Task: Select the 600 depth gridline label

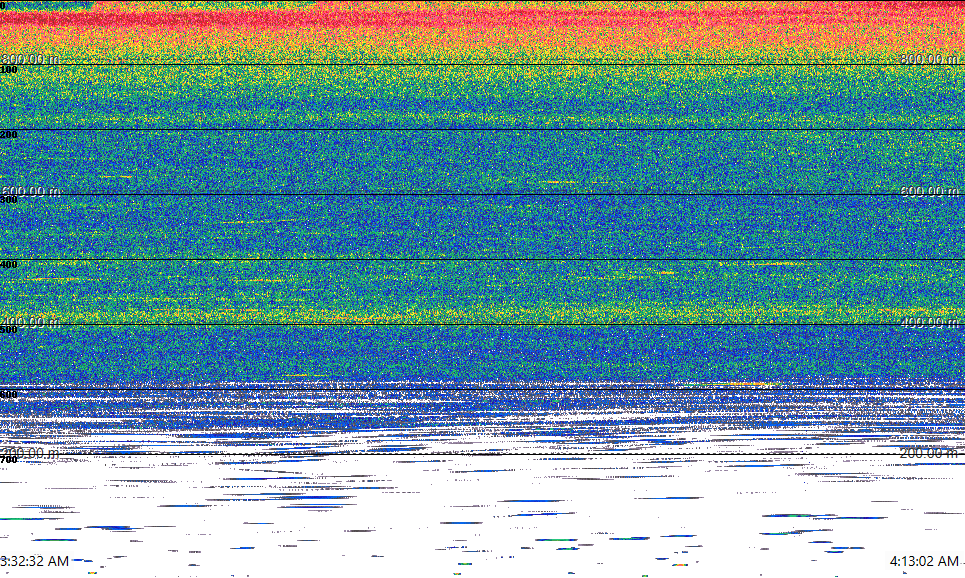Action: [x=9, y=395]
